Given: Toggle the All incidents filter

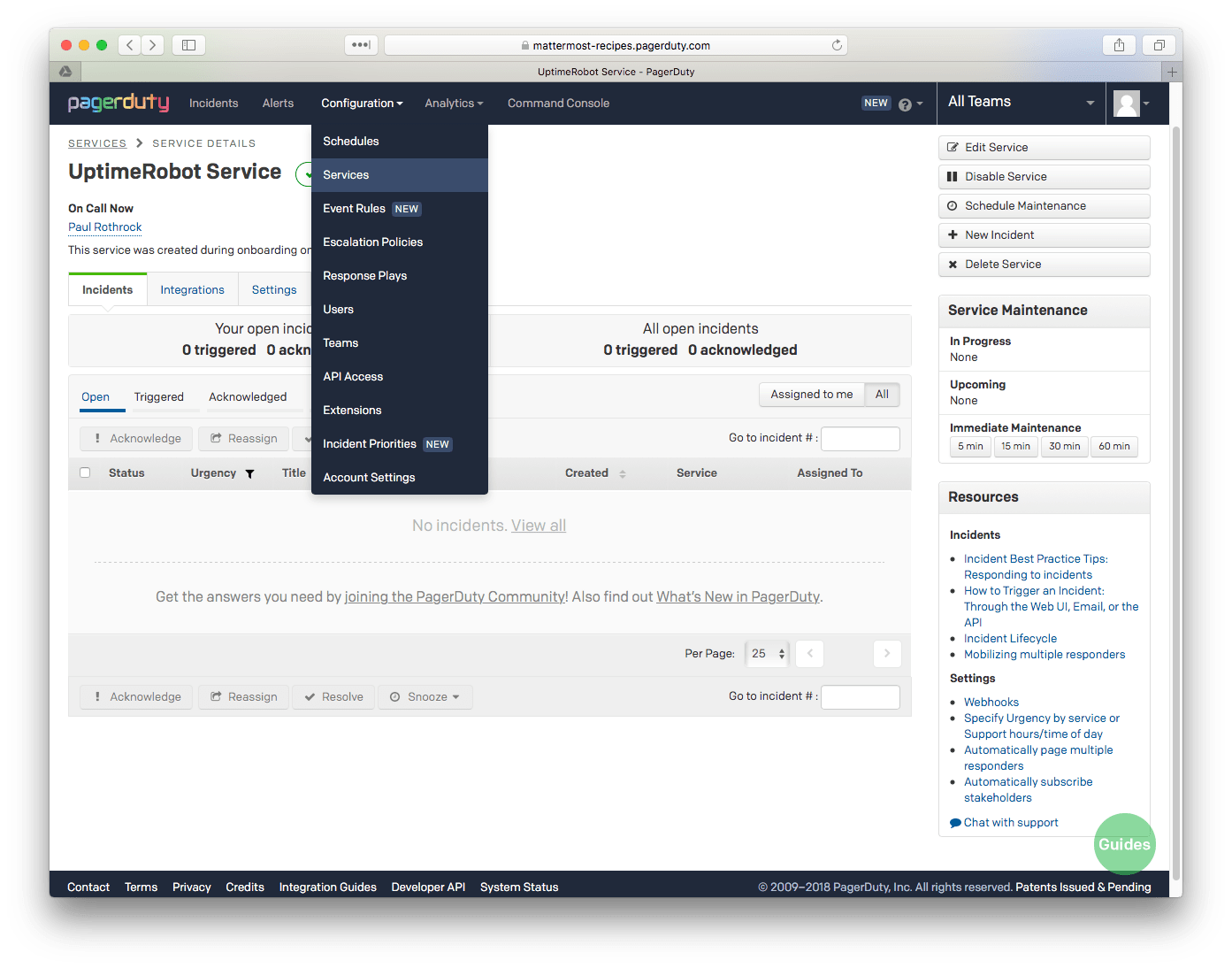Looking at the screenshot, I should 881,395.
